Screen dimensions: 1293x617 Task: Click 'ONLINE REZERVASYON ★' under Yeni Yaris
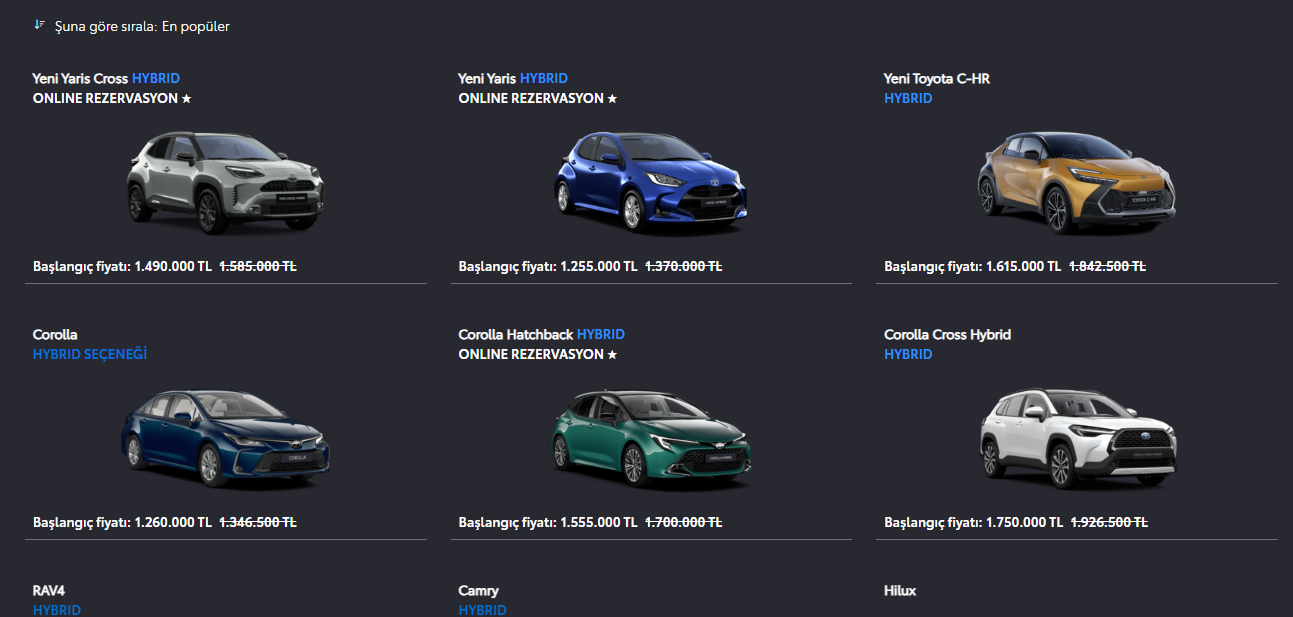(538, 98)
